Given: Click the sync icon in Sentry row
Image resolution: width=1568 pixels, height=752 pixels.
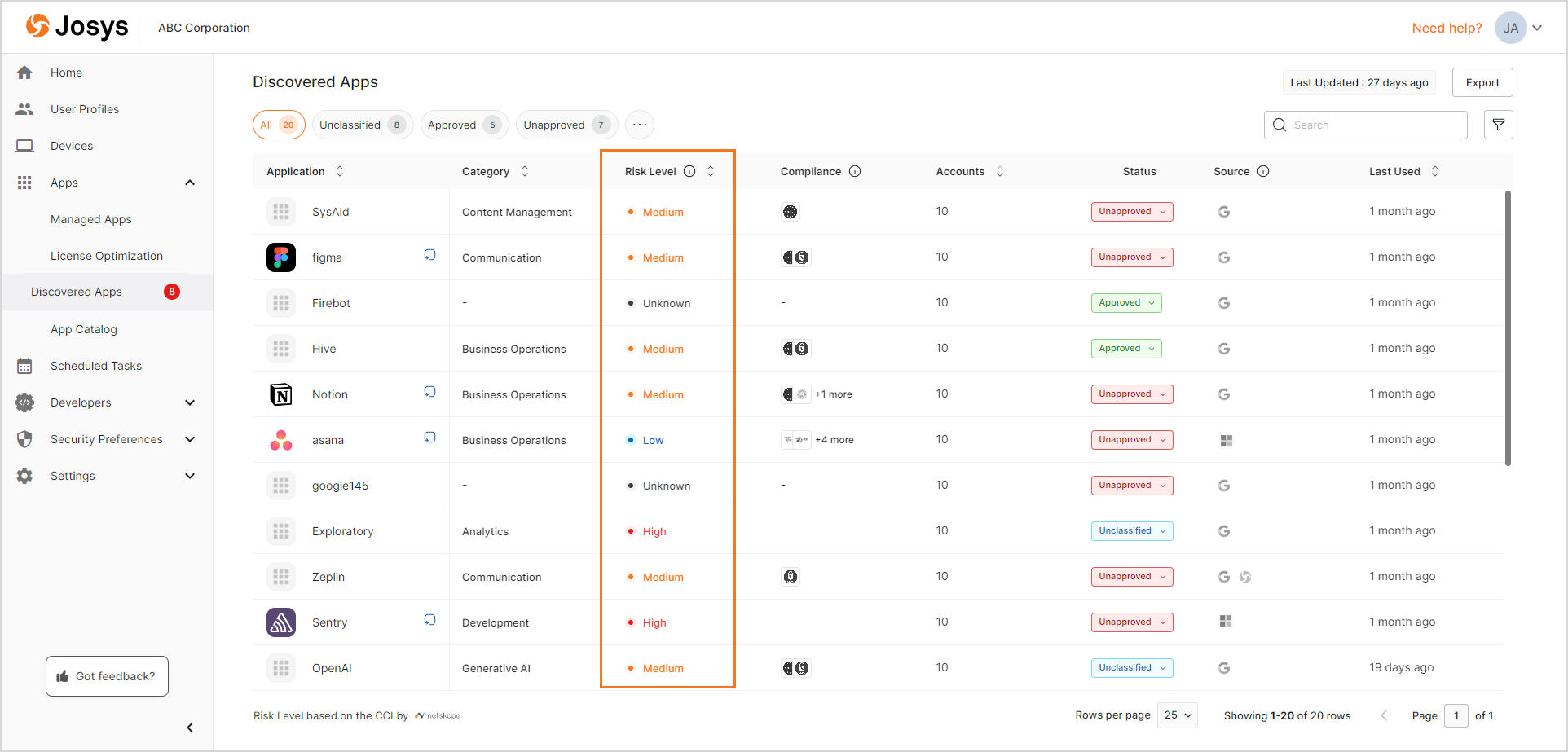Looking at the screenshot, I should point(429,620).
